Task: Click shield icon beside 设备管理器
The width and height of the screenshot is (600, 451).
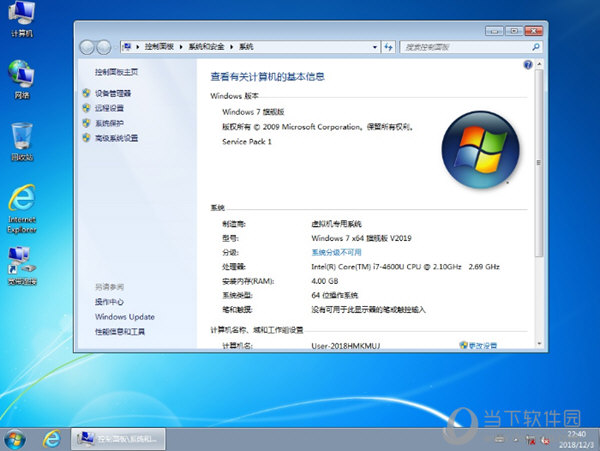Action: [86, 93]
